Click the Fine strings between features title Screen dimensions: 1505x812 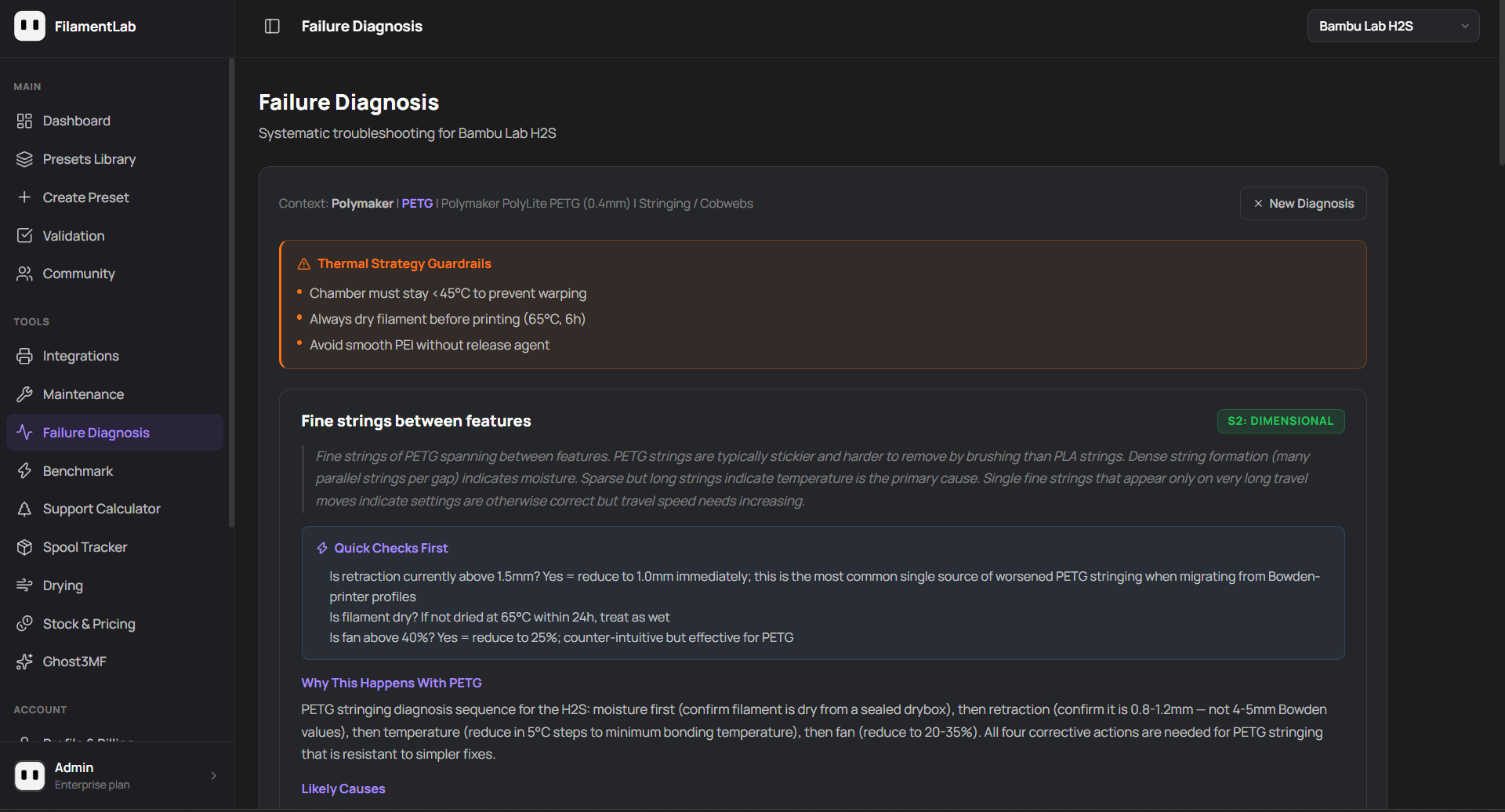pos(416,422)
